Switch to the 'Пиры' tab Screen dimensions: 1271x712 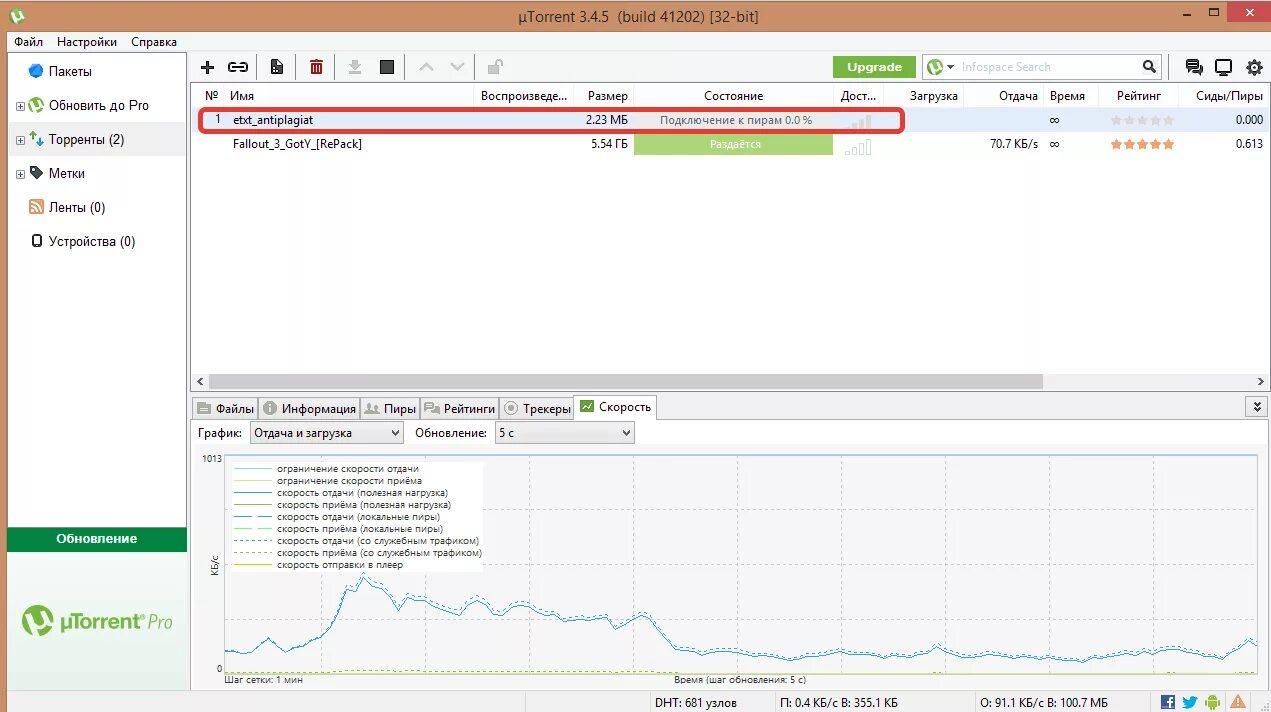click(390, 408)
